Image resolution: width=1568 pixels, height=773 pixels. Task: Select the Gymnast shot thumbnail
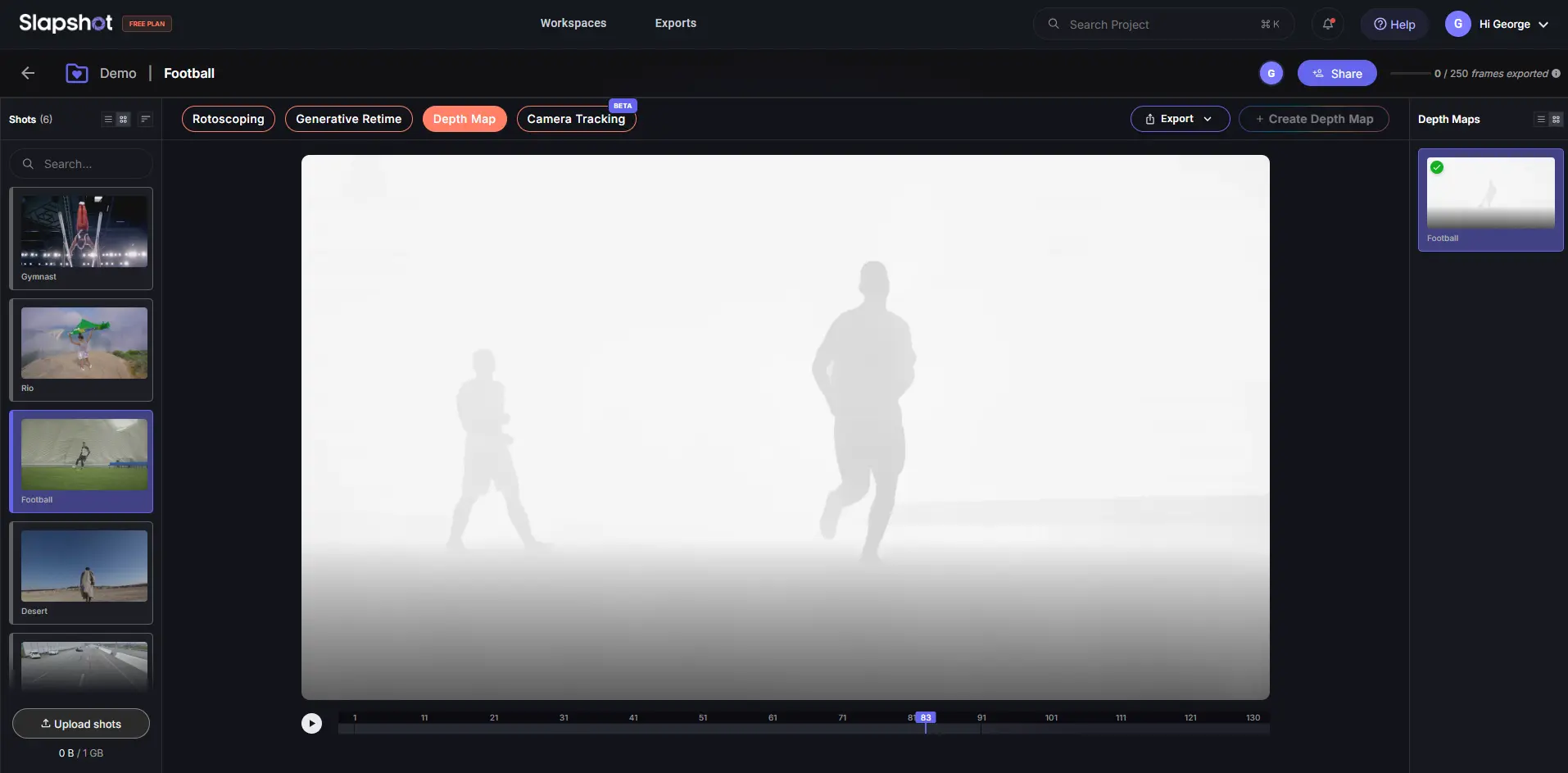click(x=84, y=232)
